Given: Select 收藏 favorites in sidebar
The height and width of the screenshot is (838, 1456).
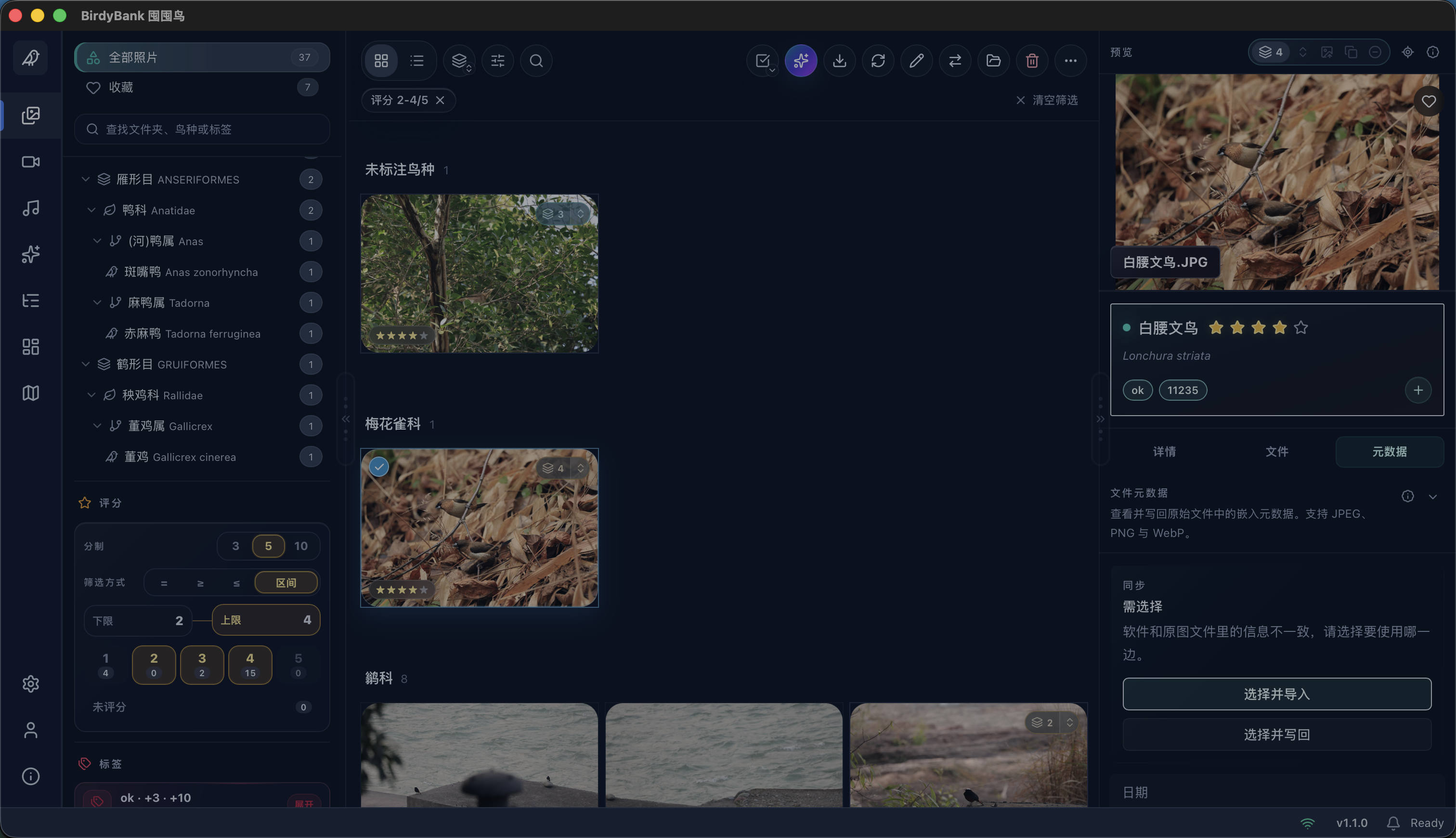Looking at the screenshot, I should (x=202, y=88).
